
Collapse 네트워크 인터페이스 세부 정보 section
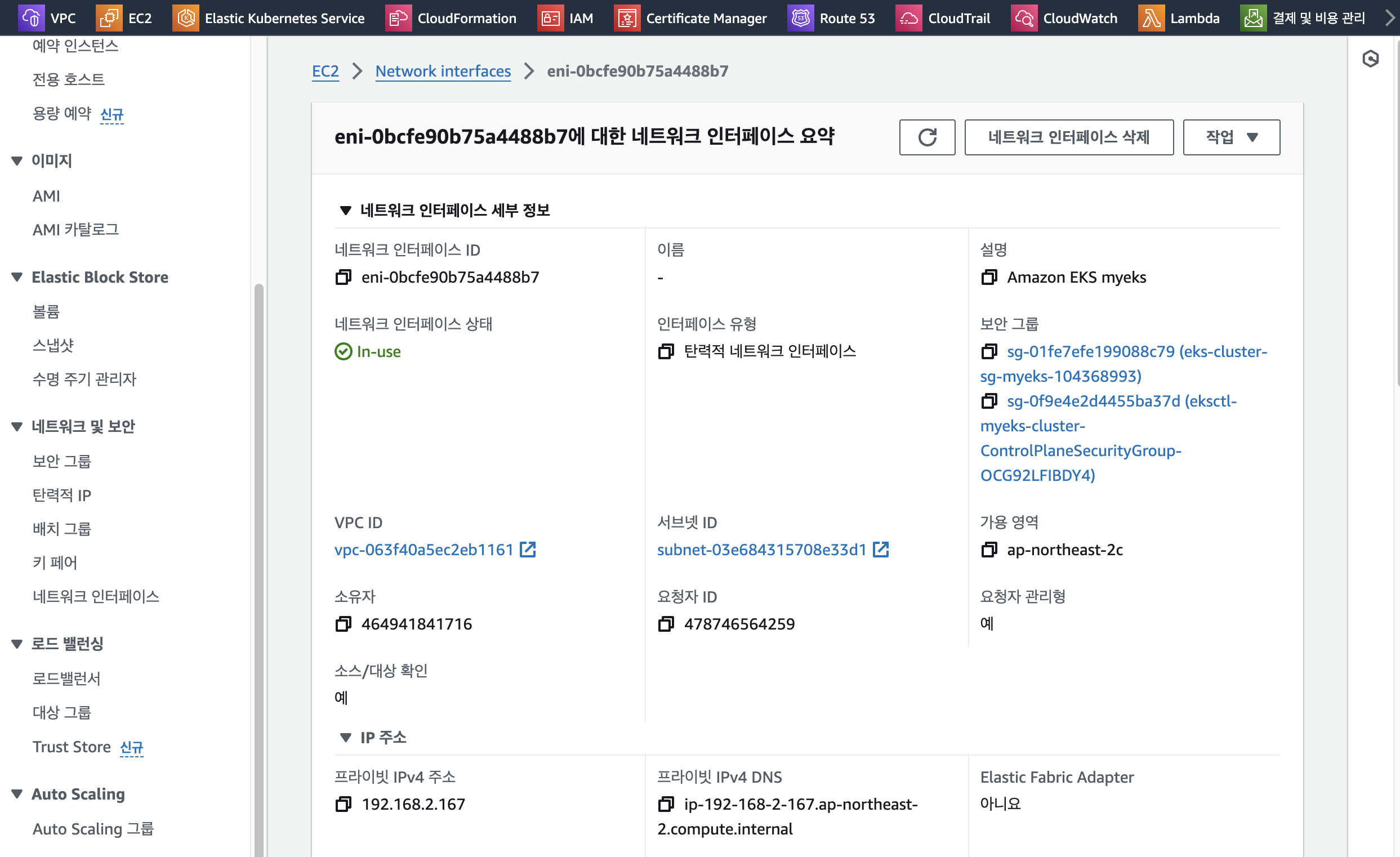pos(345,211)
